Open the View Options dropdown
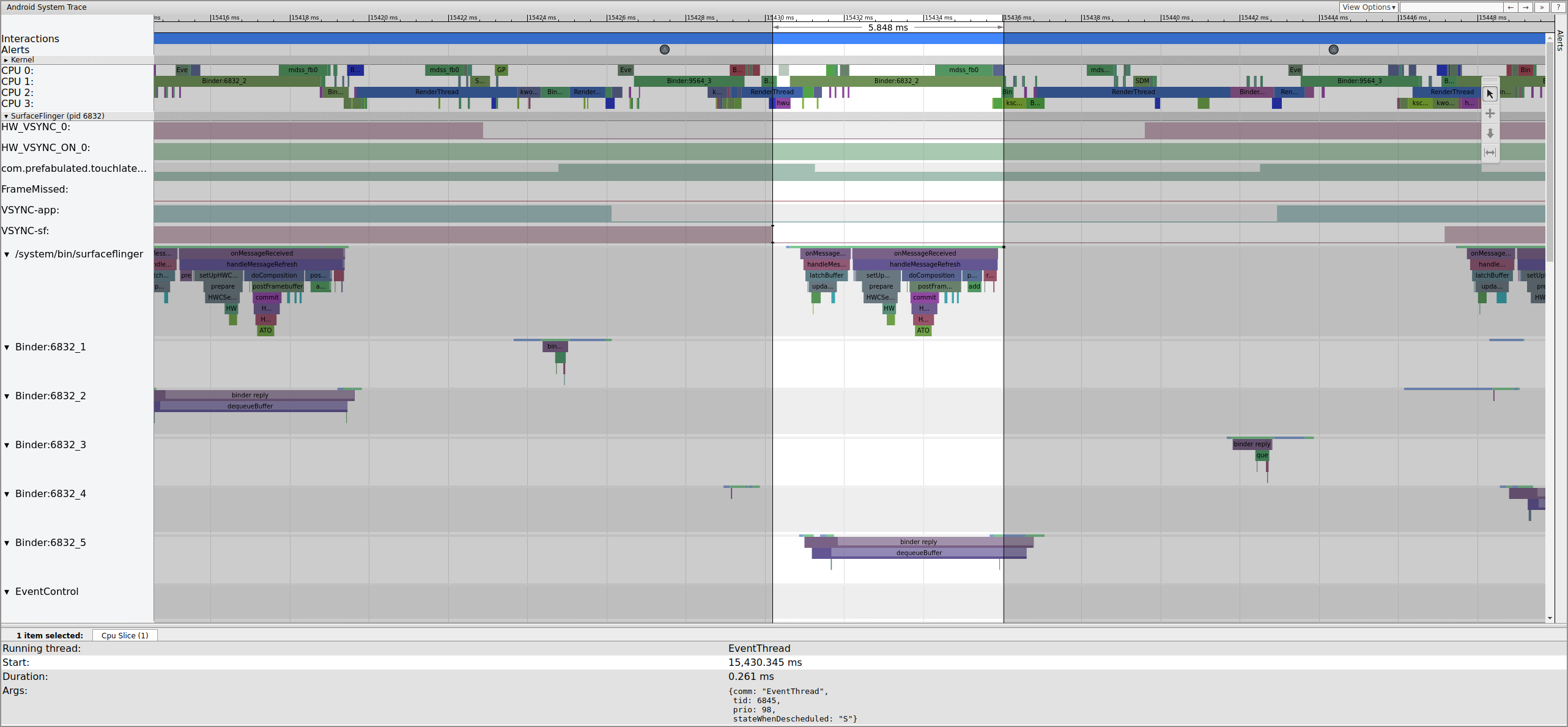Viewport: 1568px width, 727px height. (x=1369, y=7)
